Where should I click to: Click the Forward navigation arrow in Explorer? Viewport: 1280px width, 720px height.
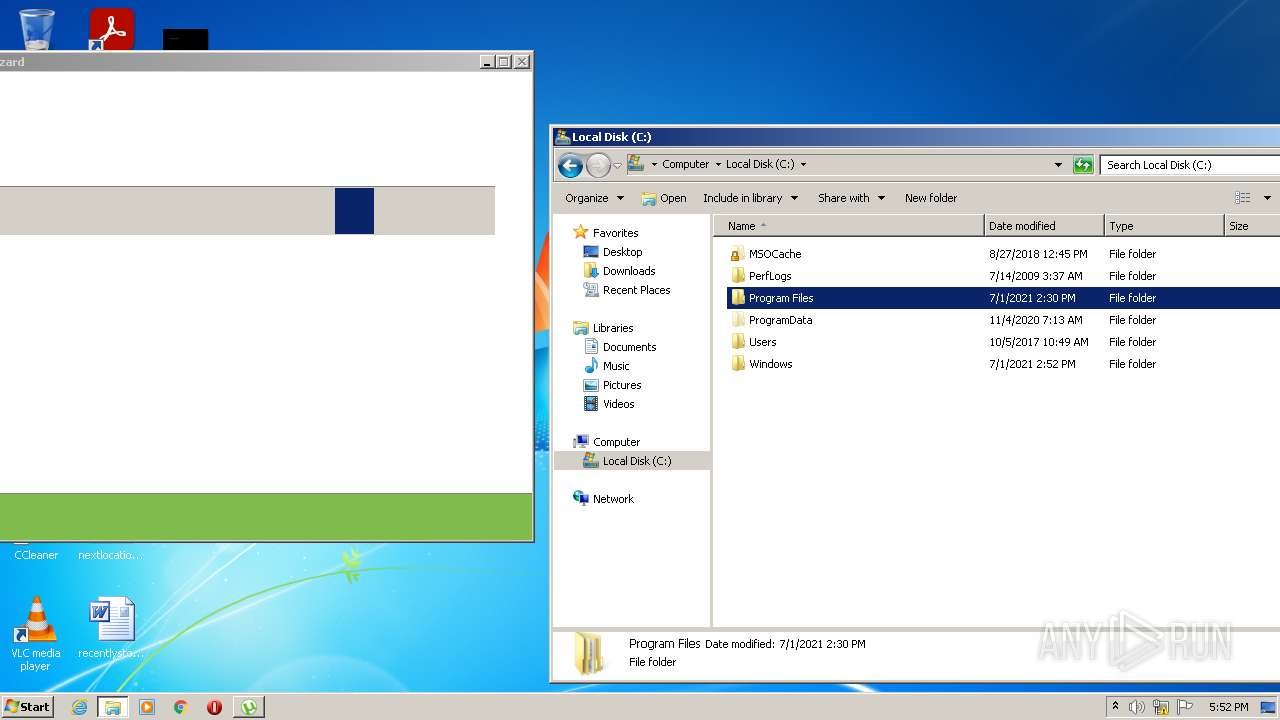point(598,165)
